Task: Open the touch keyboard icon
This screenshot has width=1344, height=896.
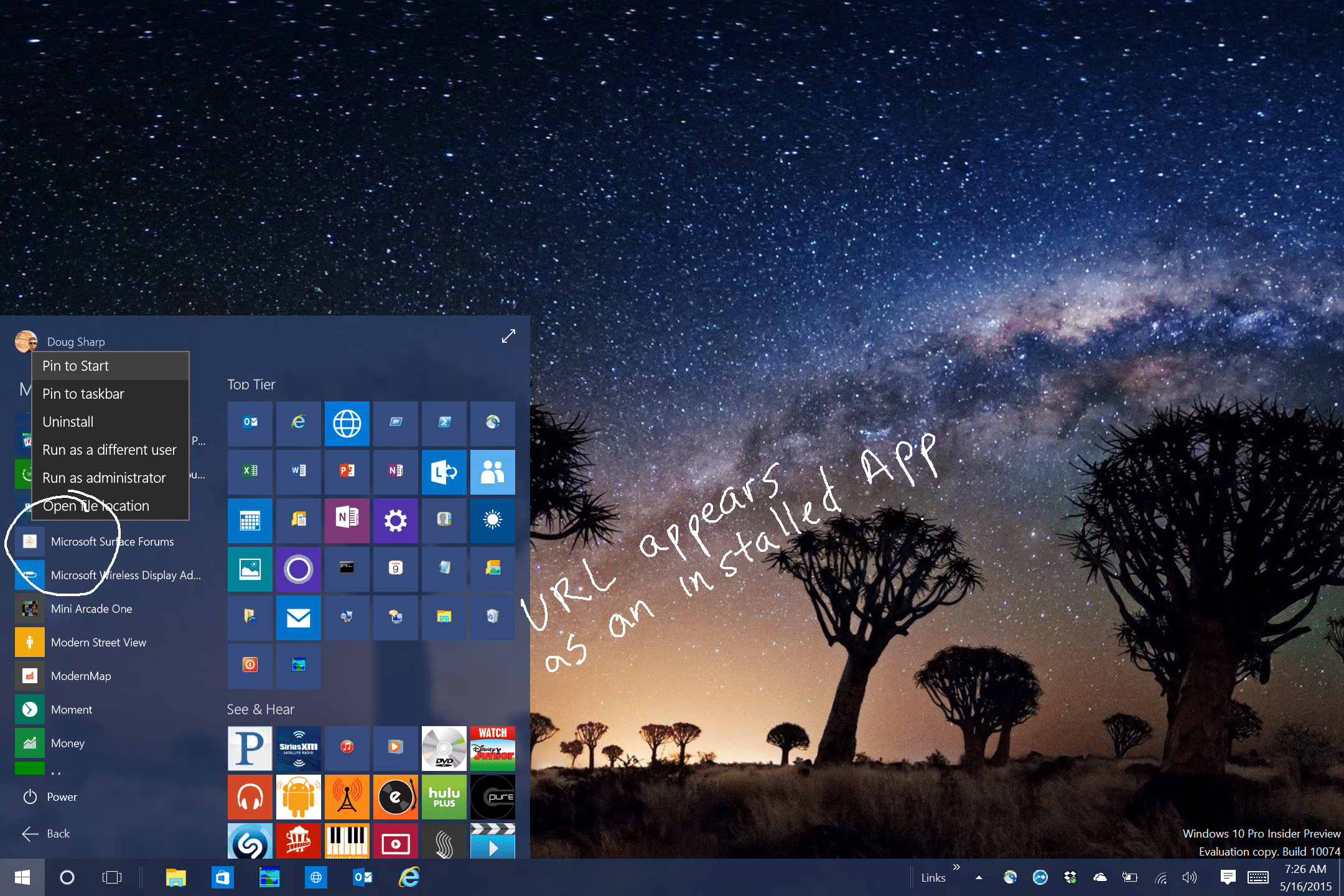Action: click(x=1258, y=877)
